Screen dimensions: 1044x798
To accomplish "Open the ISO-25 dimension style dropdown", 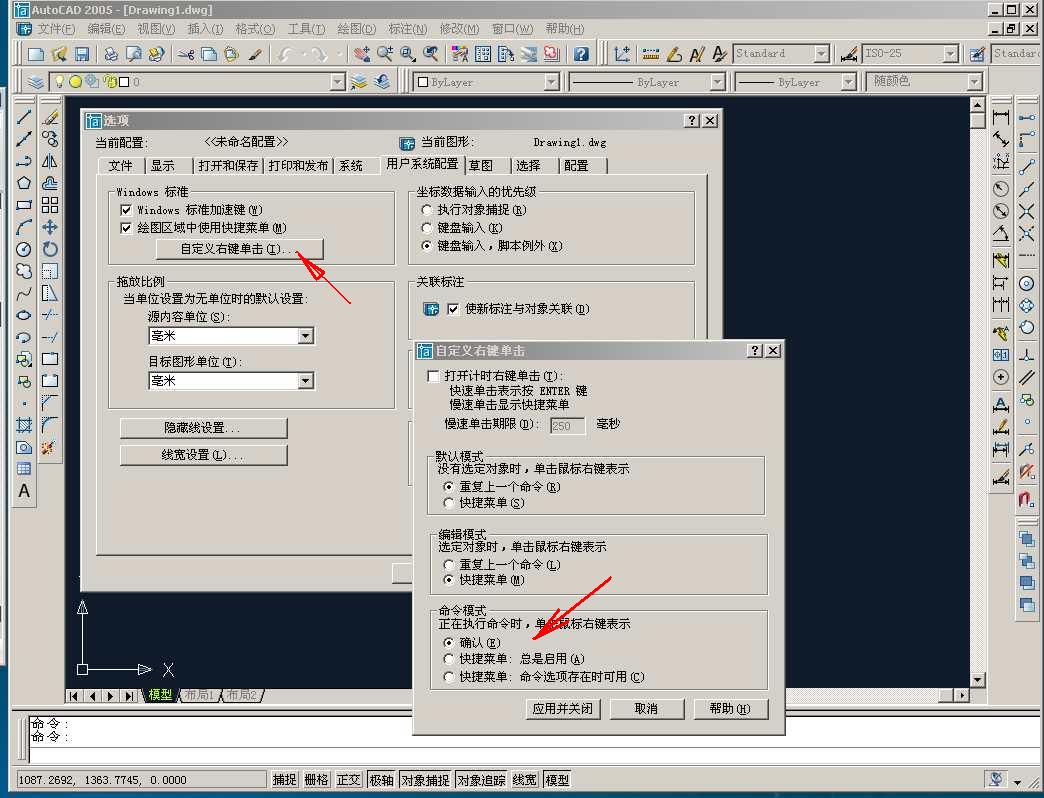I will pyautogui.click(x=951, y=54).
